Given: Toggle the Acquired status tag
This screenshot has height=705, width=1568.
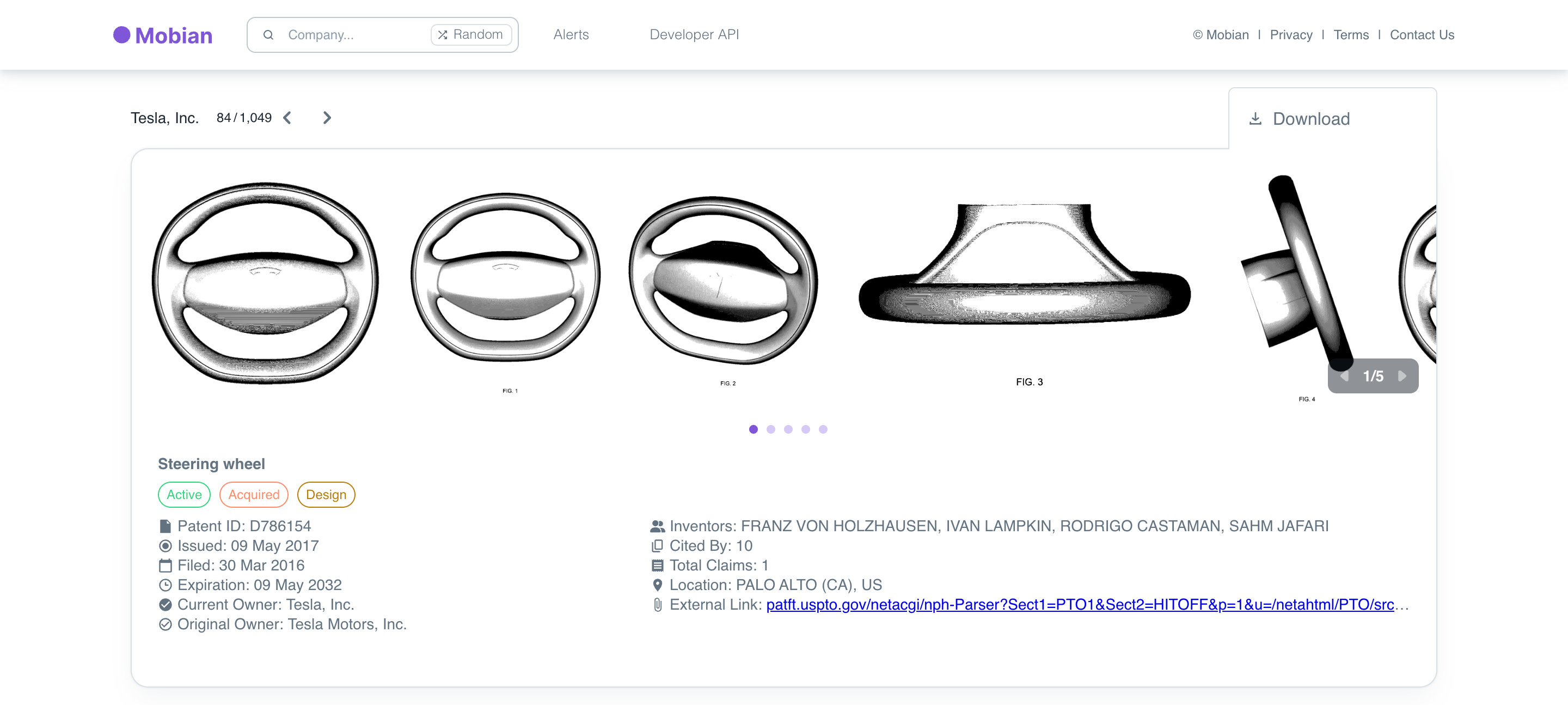Looking at the screenshot, I should (254, 494).
